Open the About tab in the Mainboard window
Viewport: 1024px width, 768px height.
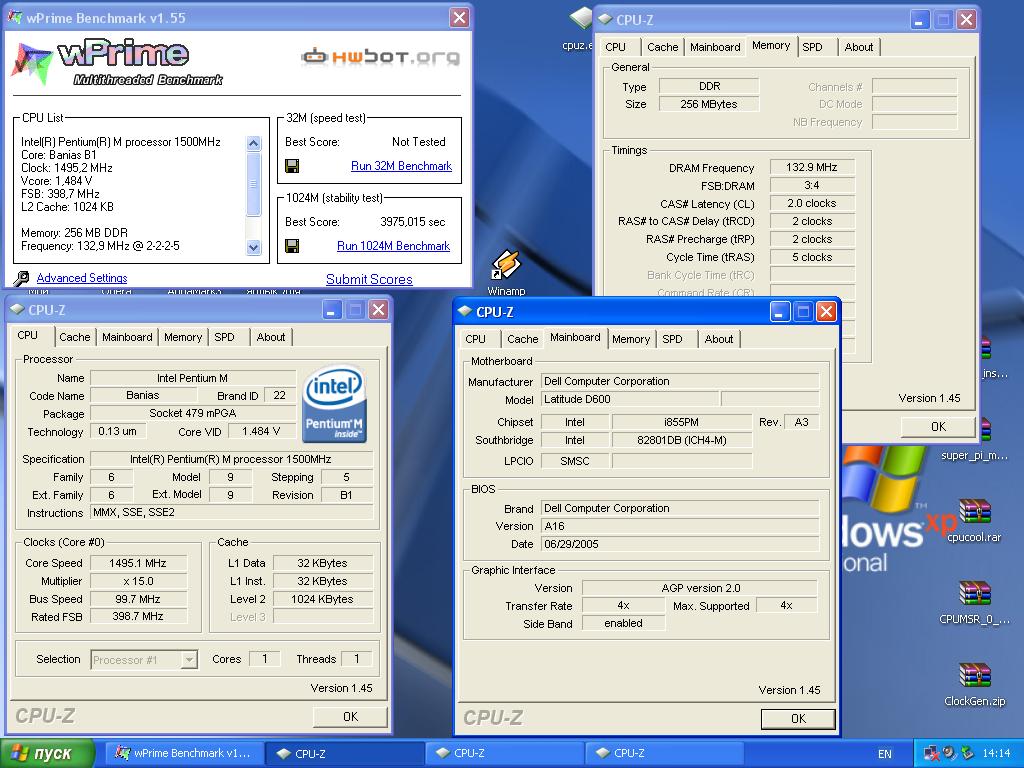(x=718, y=339)
